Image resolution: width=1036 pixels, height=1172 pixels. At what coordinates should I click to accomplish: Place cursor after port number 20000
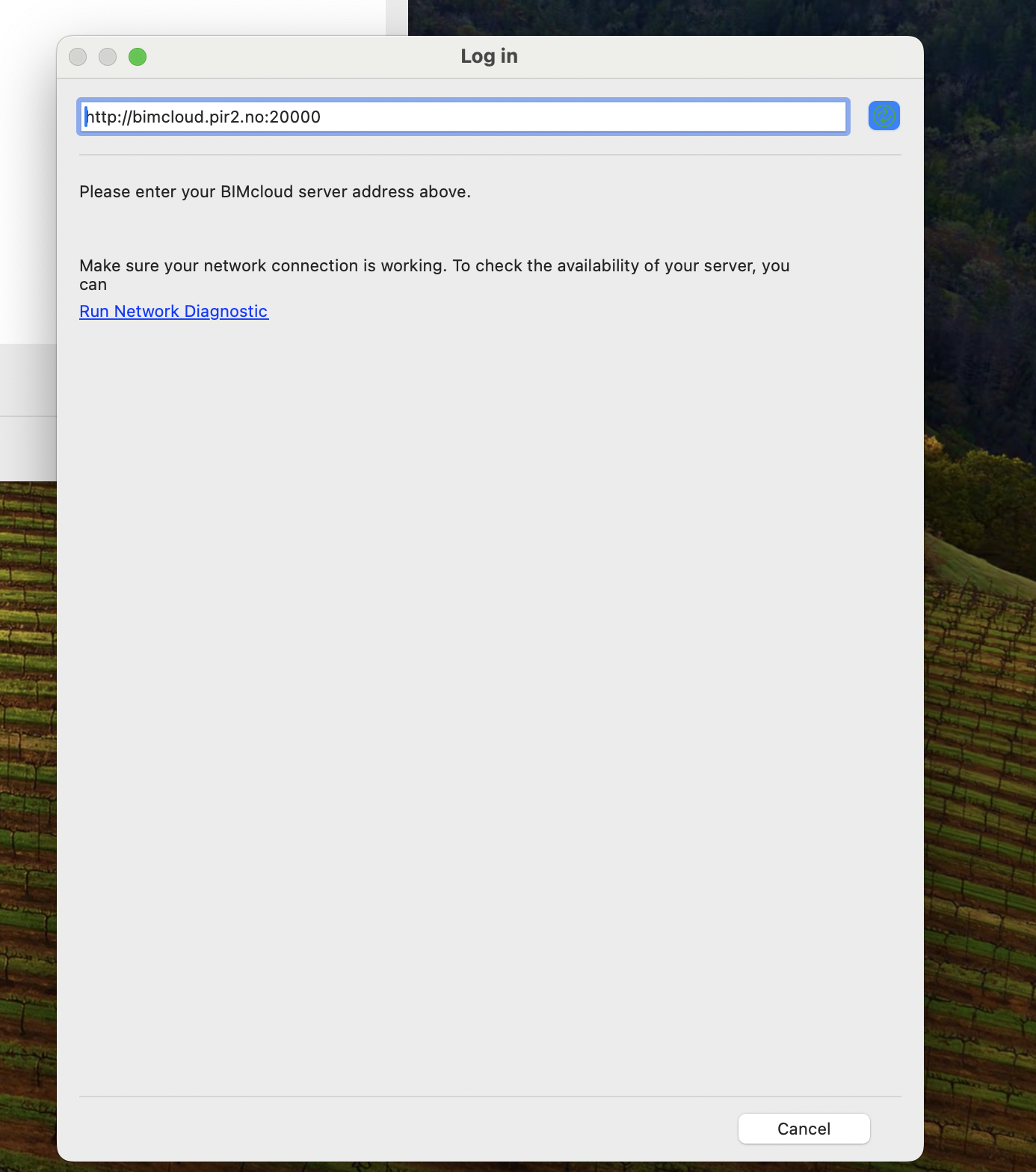pos(322,117)
